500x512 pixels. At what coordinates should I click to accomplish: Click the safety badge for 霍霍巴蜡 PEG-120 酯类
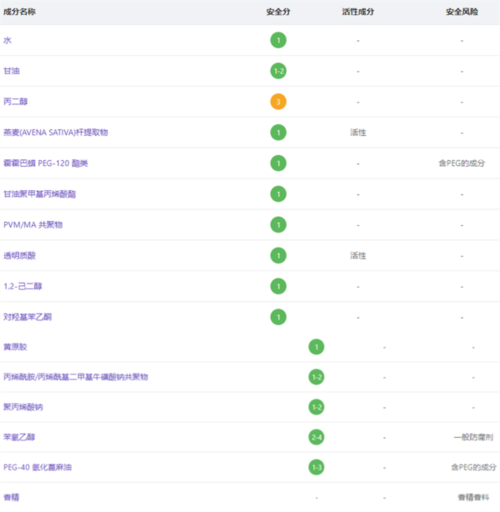[x=278, y=163]
